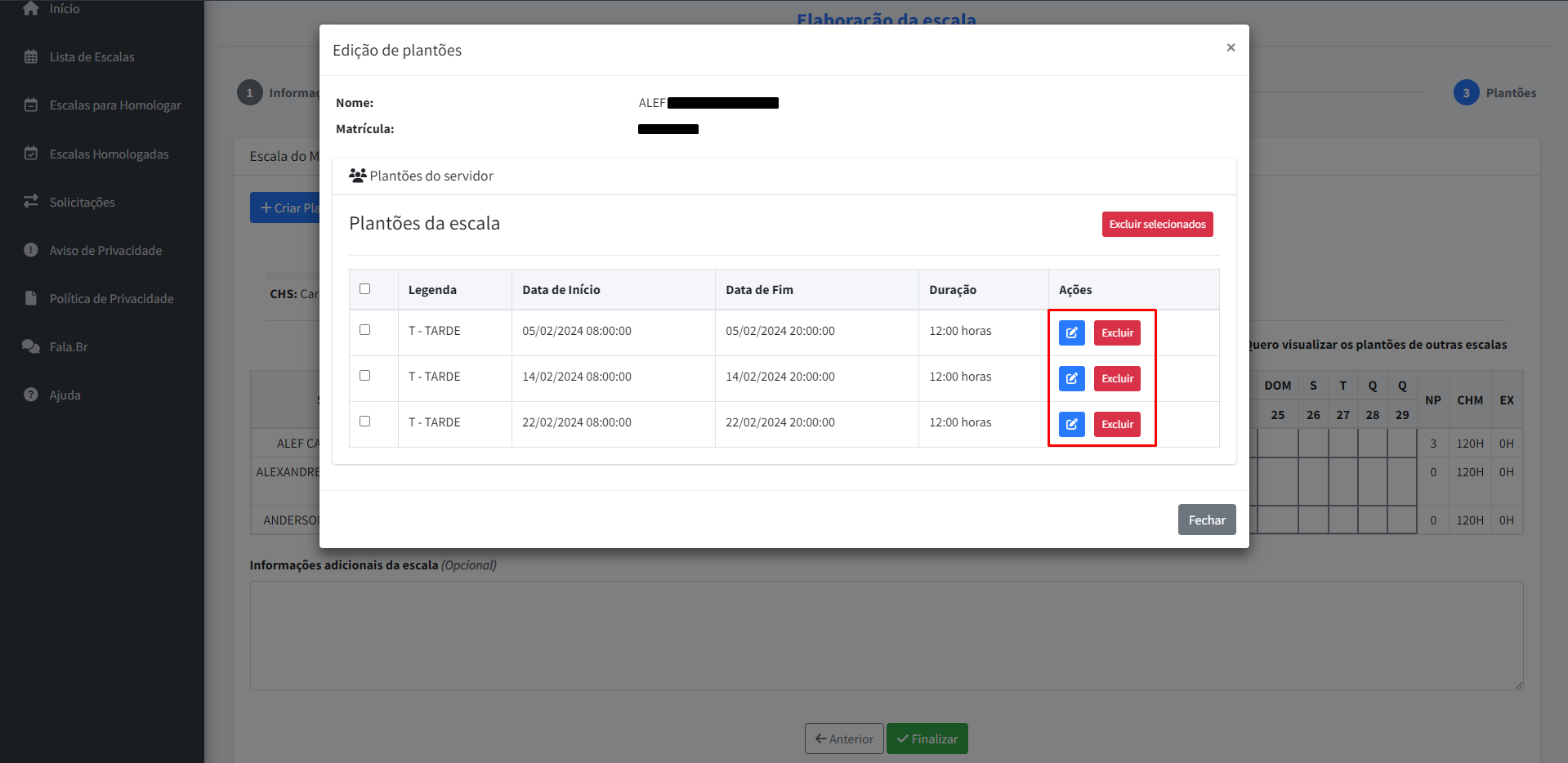Click the people icon beside Plantões do servidor

[x=357, y=176]
